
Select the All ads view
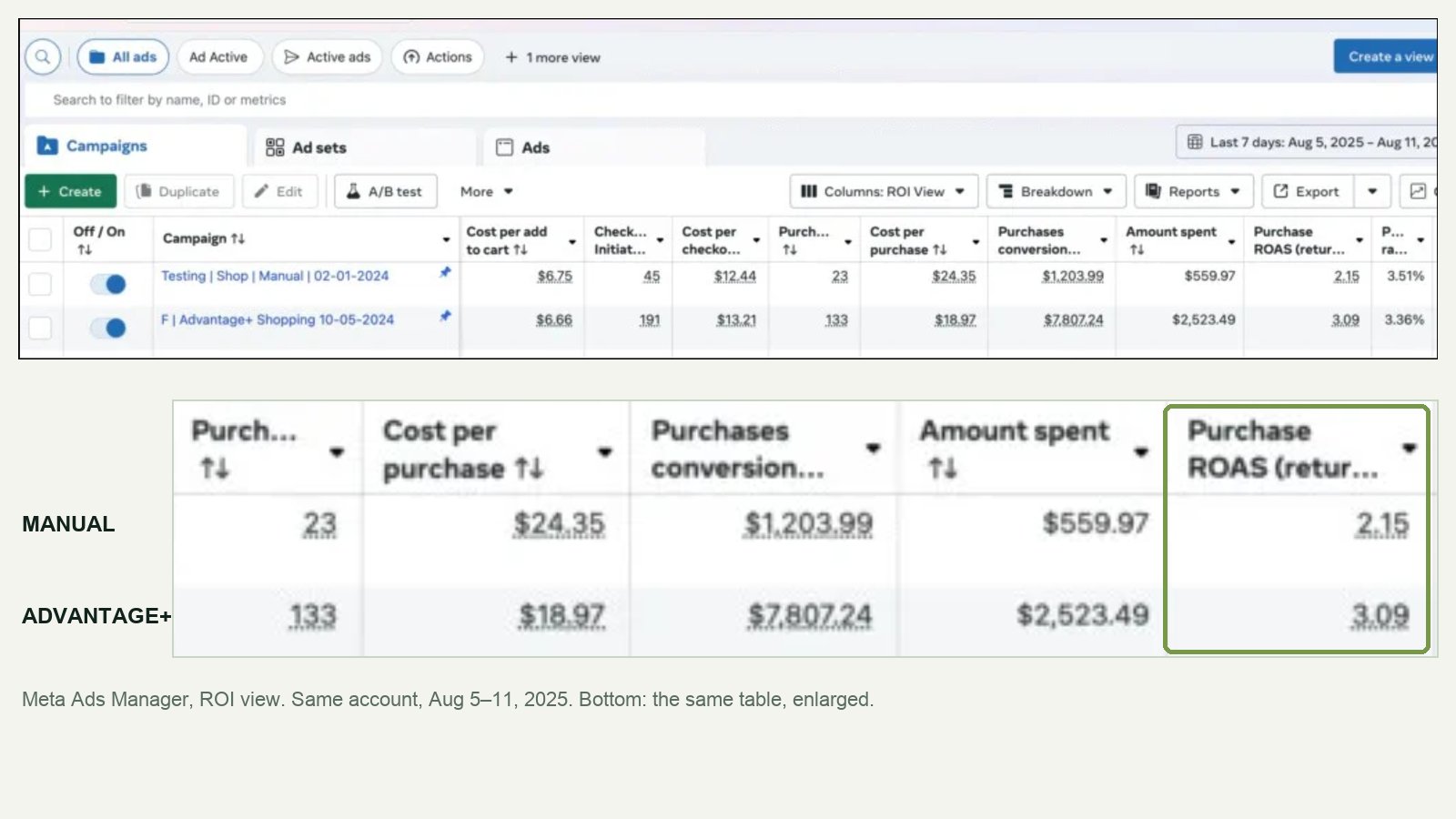[x=123, y=56]
